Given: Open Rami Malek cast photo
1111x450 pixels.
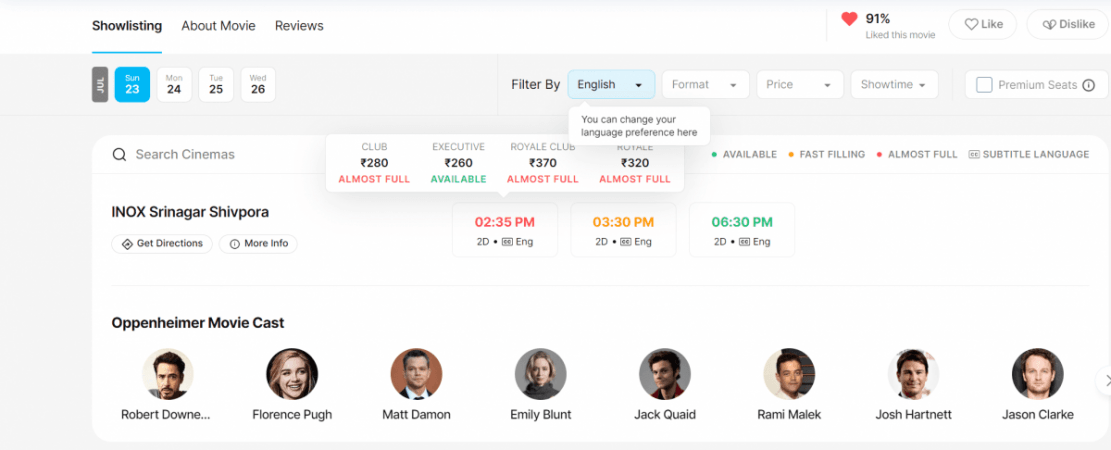Looking at the screenshot, I should pyautogui.click(x=789, y=373).
